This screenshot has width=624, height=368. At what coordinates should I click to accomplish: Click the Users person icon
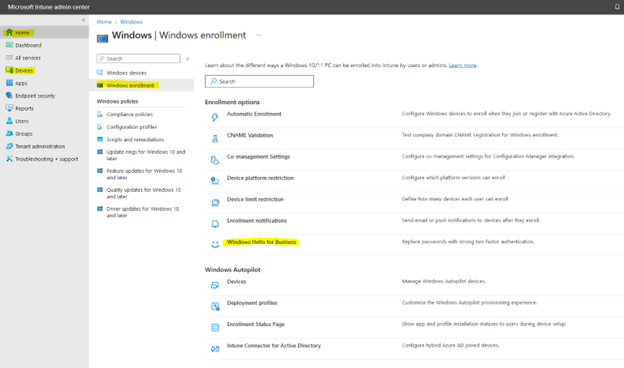click(10, 121)
